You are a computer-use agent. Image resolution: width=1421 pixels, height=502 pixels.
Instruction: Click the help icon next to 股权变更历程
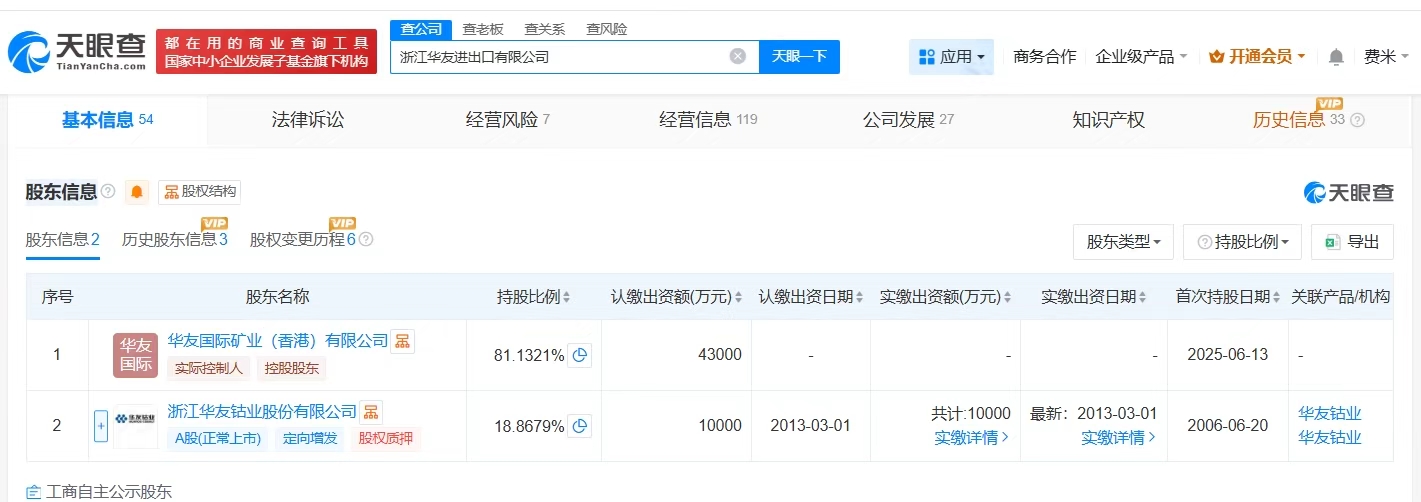pyautogui.click(x=366, y=240)
